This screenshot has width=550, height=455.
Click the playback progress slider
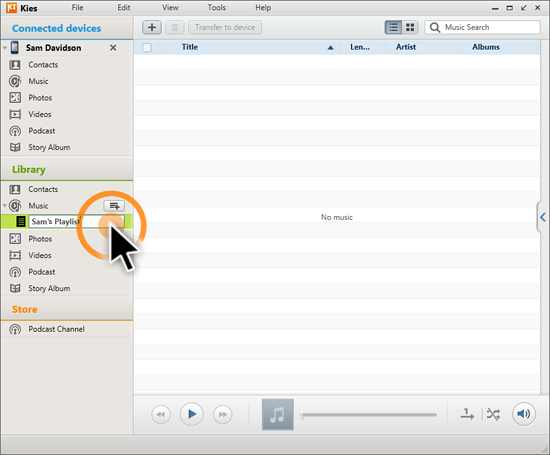tap(368, 415)
